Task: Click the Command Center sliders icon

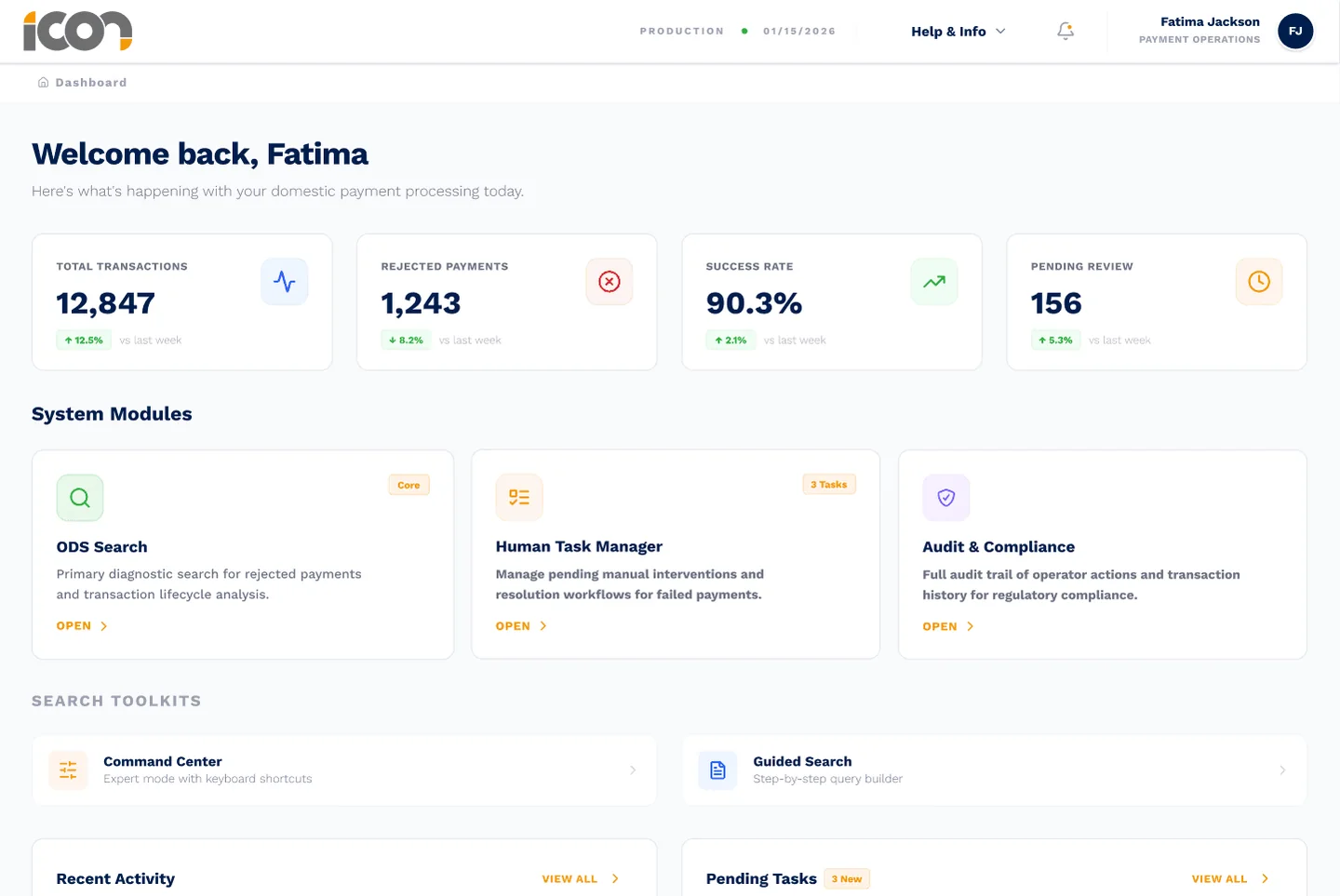Action: [x=68, y=769]
